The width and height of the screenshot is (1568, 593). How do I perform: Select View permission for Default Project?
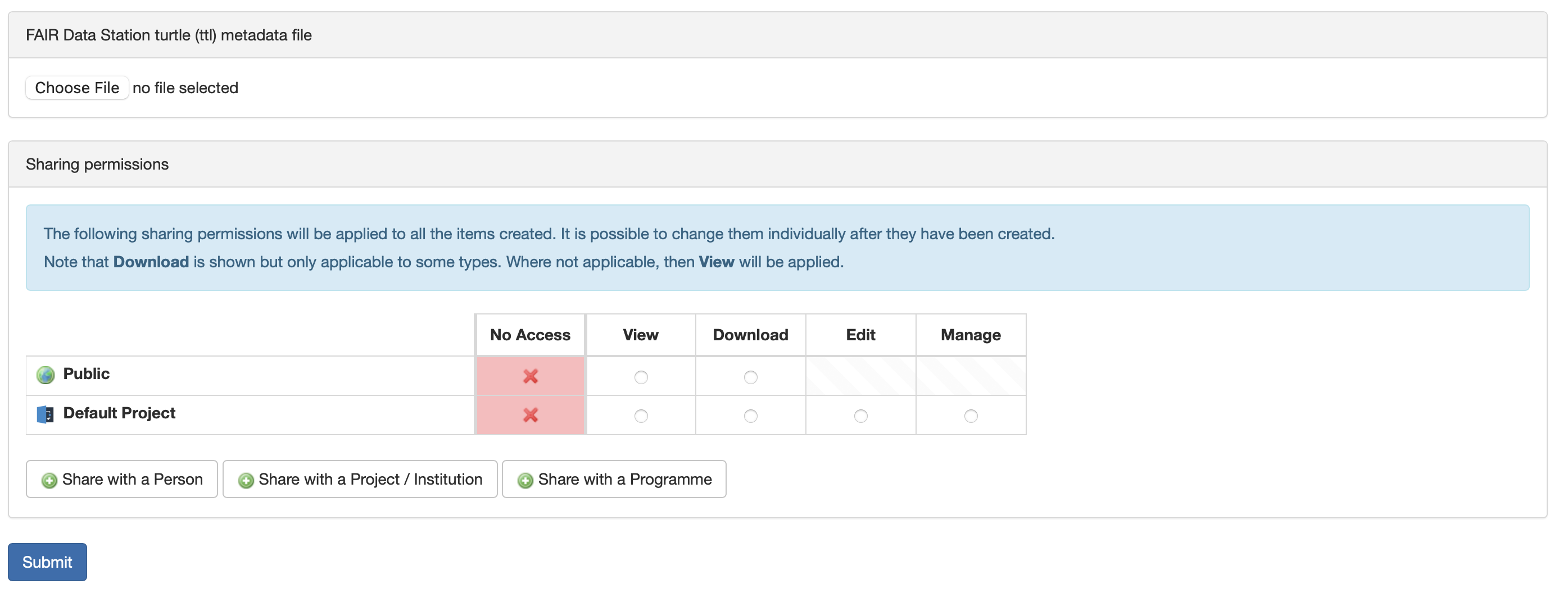[x=641, y=416]
